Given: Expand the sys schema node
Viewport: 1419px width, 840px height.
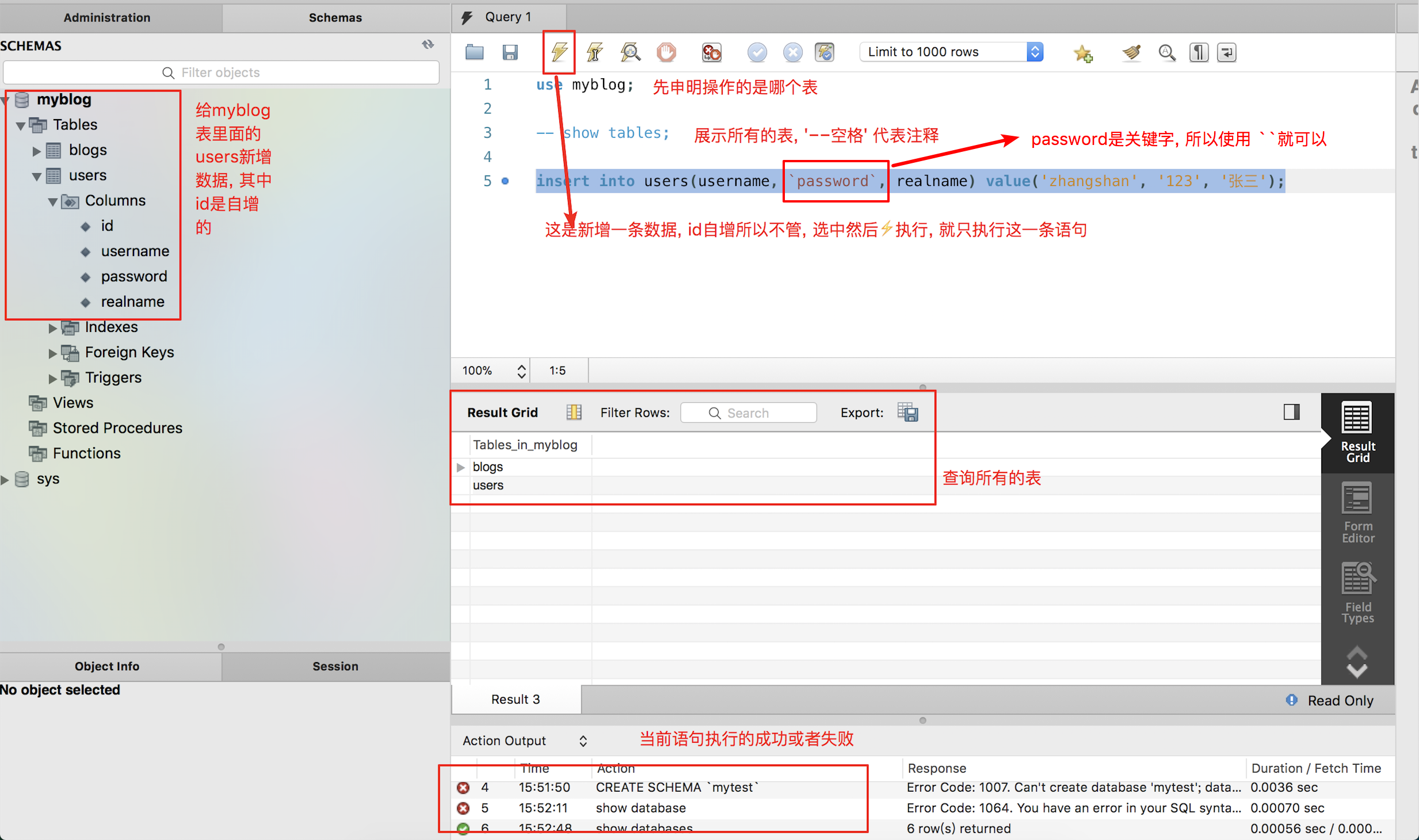Looking at the screenshot, I should click(x=5, y=479).
